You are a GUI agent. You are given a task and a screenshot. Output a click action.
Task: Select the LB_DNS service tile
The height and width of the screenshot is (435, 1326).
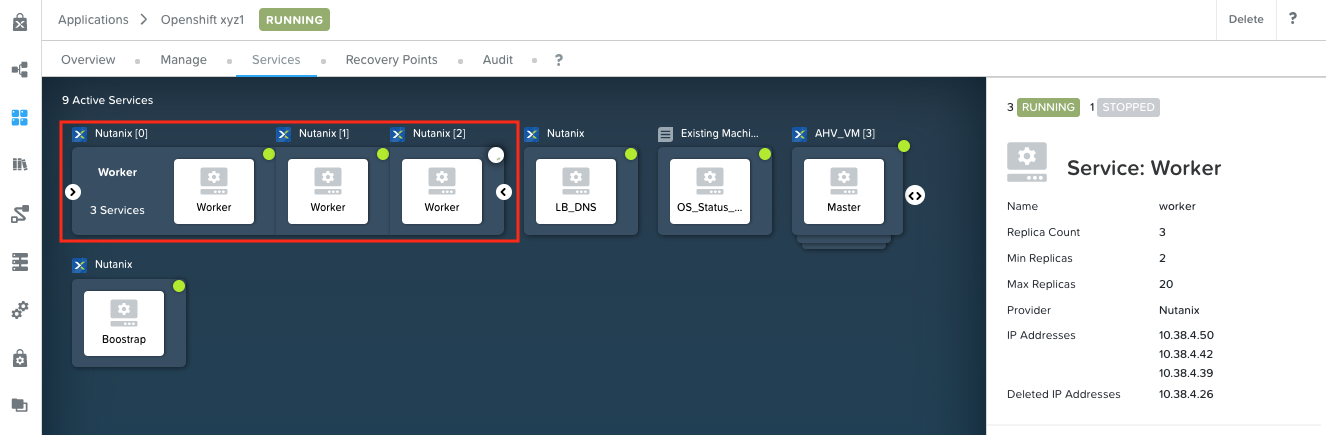[x=578, y=191]
